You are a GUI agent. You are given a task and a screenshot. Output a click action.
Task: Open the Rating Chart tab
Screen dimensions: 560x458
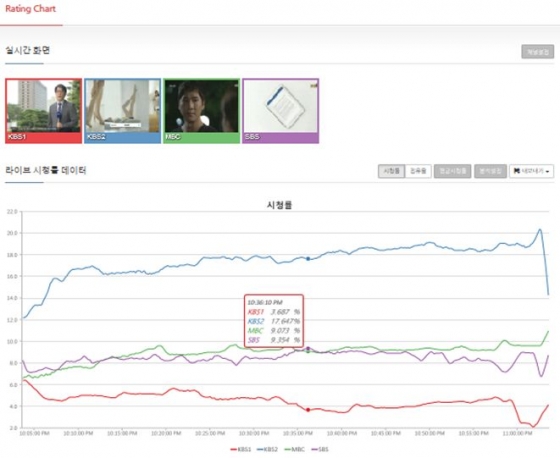coord(30,9)
